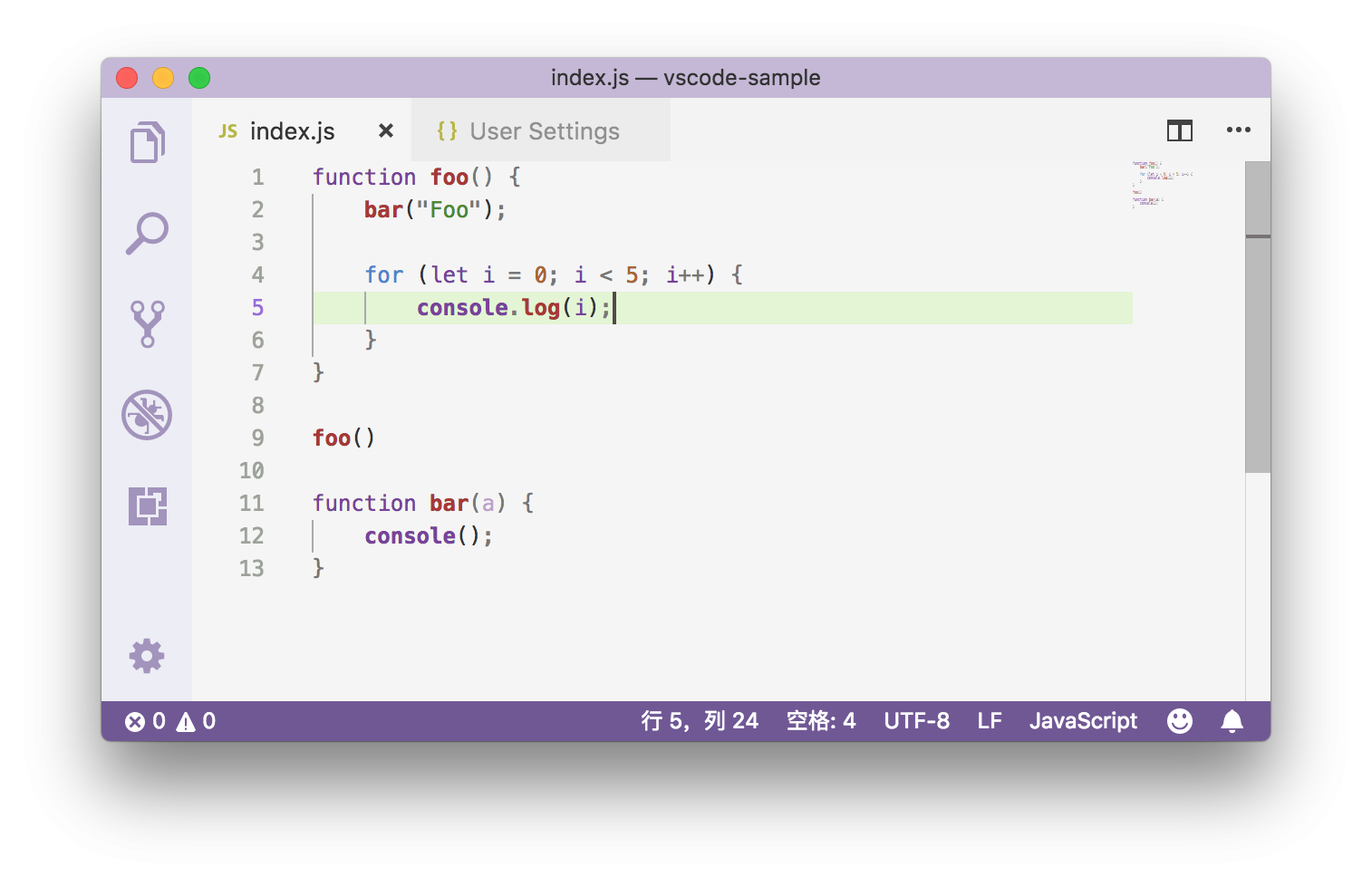The image size is (1372, 886).
Task: Click the Settings gear icon
Action: click(148, 655)
